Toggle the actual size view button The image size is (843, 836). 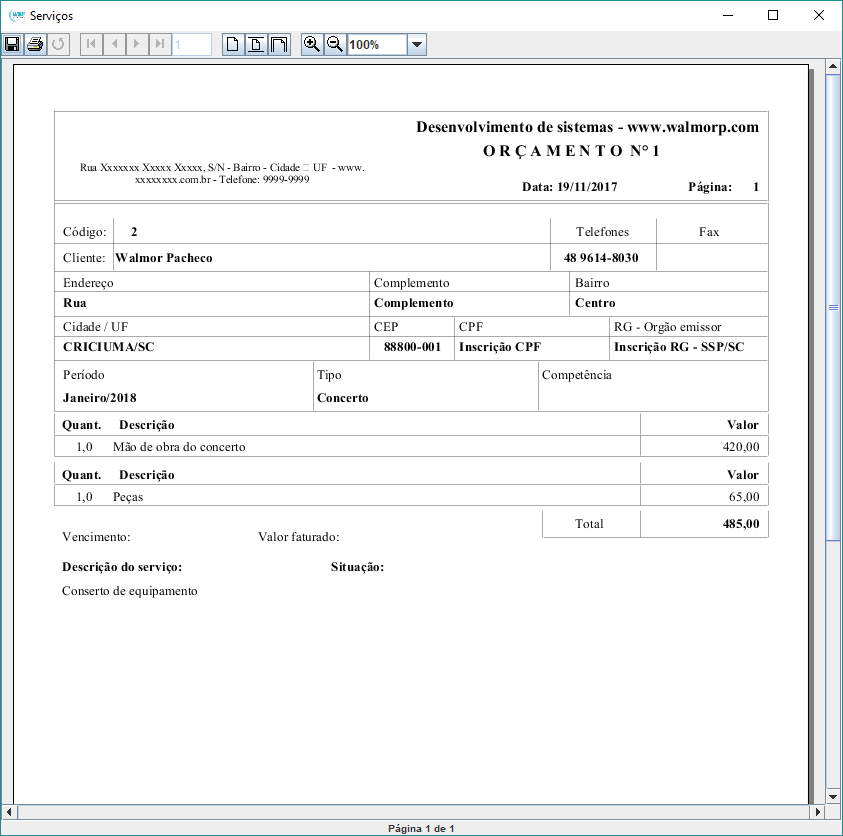coord(233,44)
